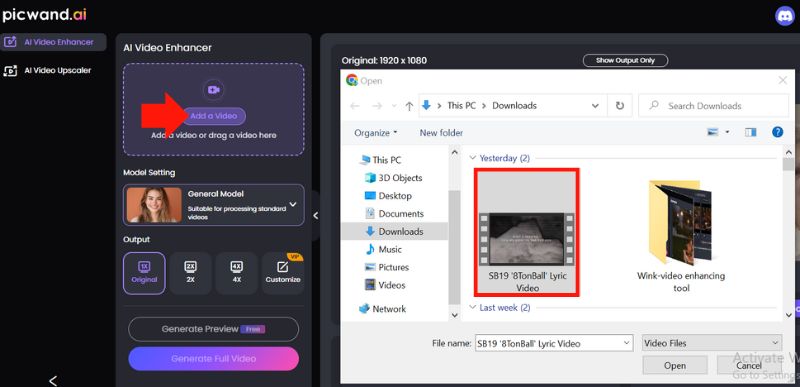
Task: Select AI Video Enhancer in sidebar
Action: [x=53, y=42]
